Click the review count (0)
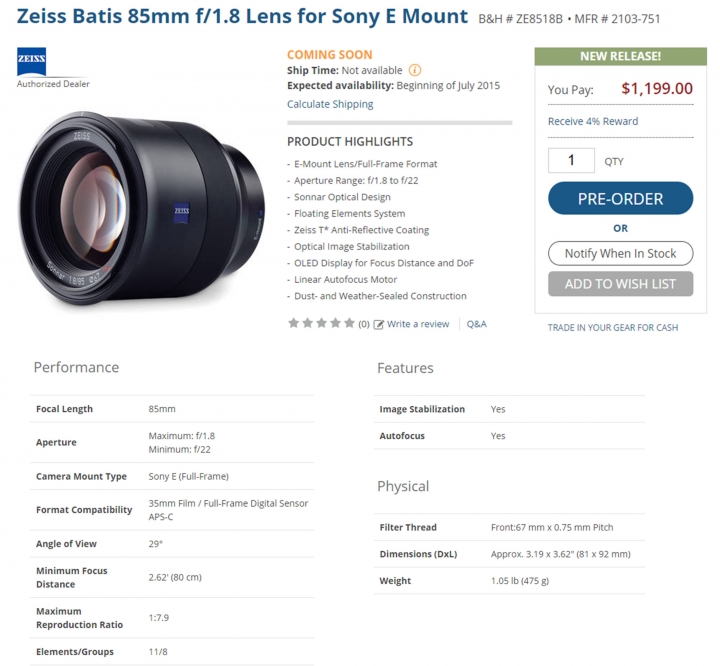The image size is (720, 666). [364, 324]
